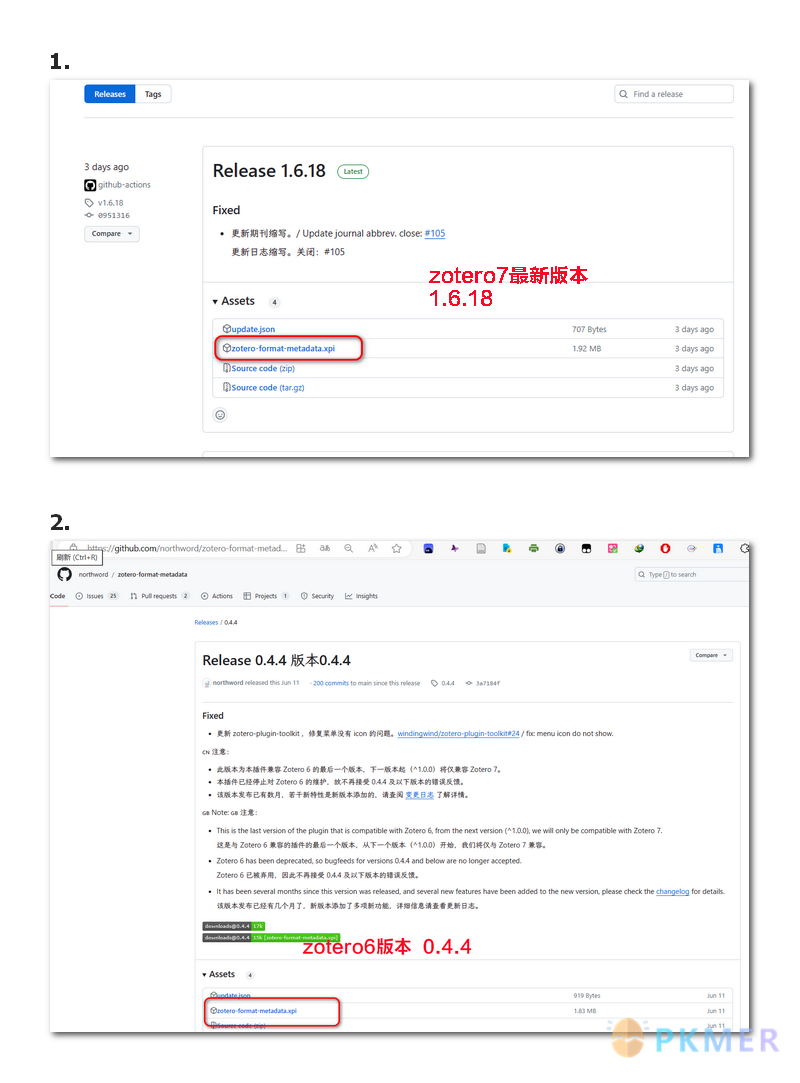Click the split screen icon in address bar
Image resolution: width=800 pixels, height=1083 pixels.
301,548
